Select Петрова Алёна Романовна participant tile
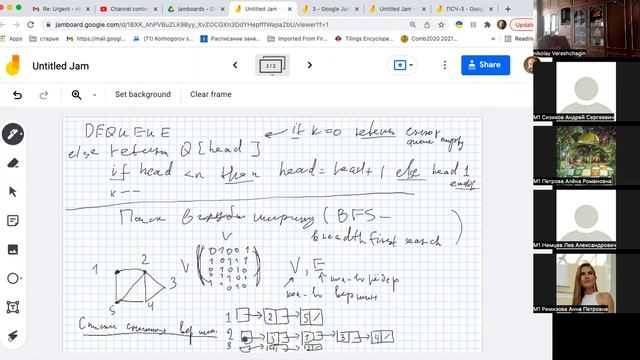 coord(586,155)
